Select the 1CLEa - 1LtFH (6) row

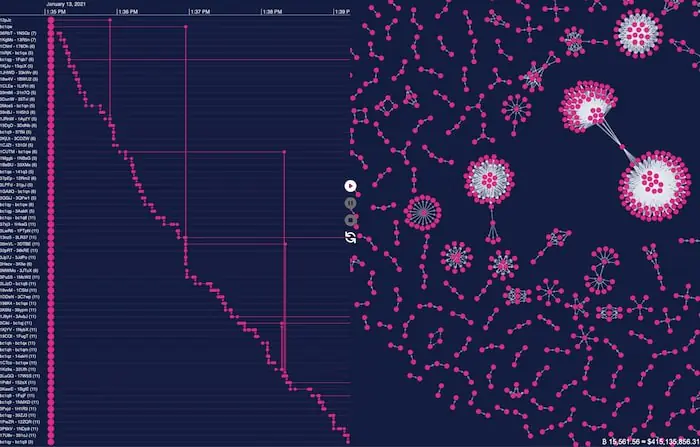pos(20,85)
